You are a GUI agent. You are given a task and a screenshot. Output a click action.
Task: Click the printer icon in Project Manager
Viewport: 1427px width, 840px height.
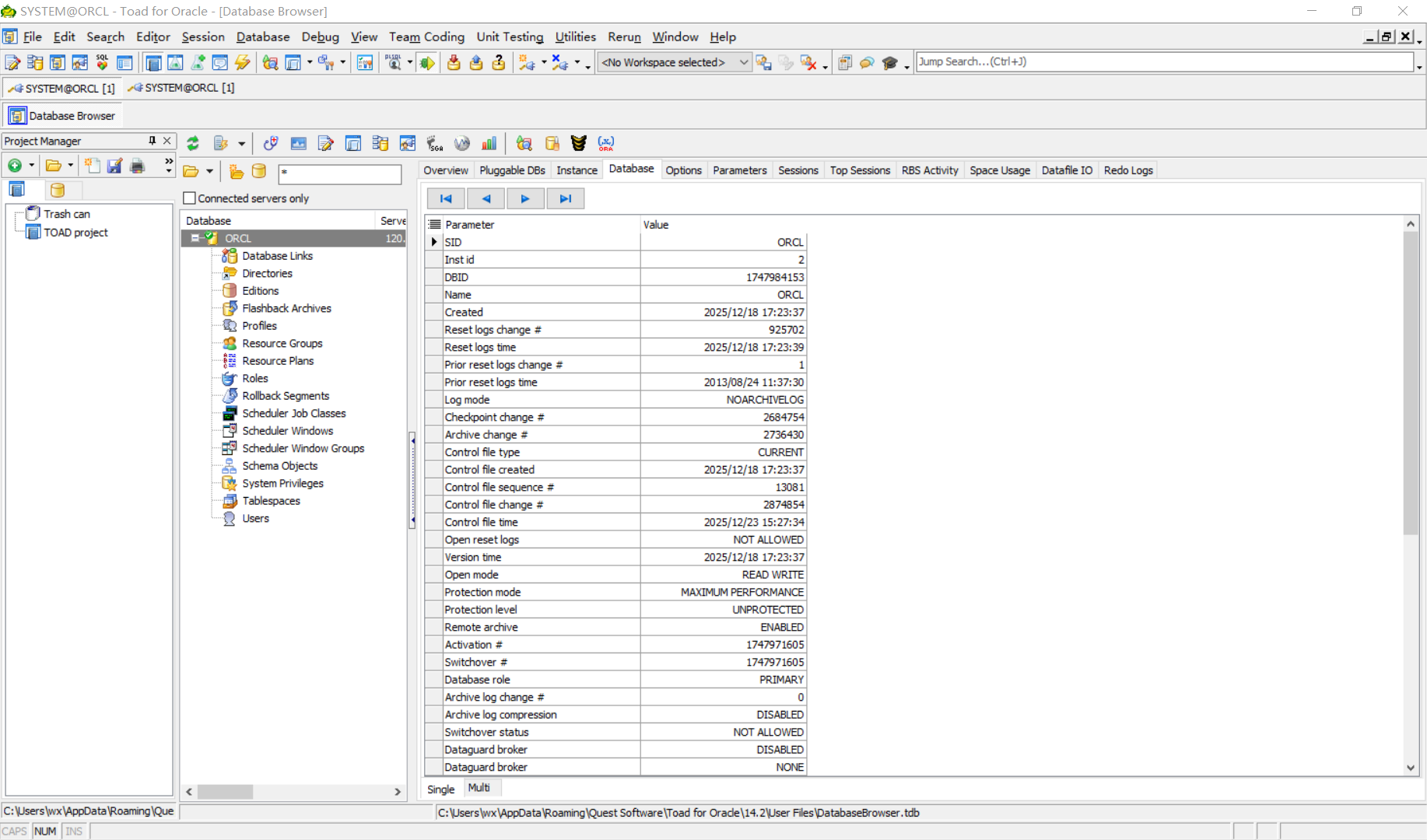point(138,166)
